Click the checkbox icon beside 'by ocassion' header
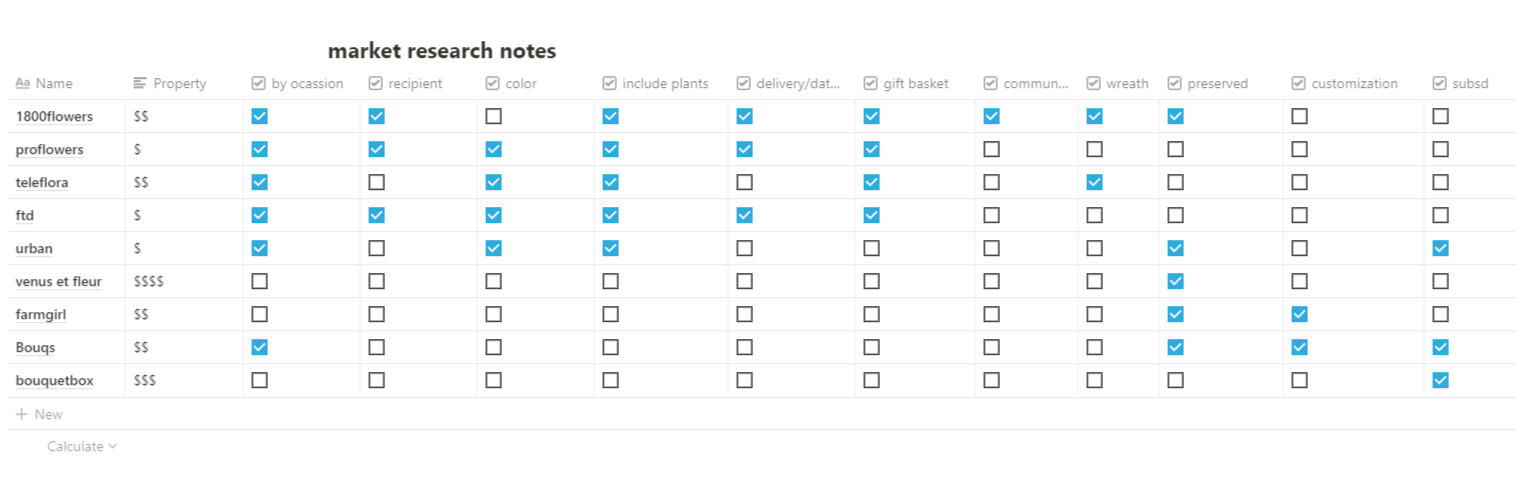The width and height of the screenshot is (1516, 498). tap(259, 84)
